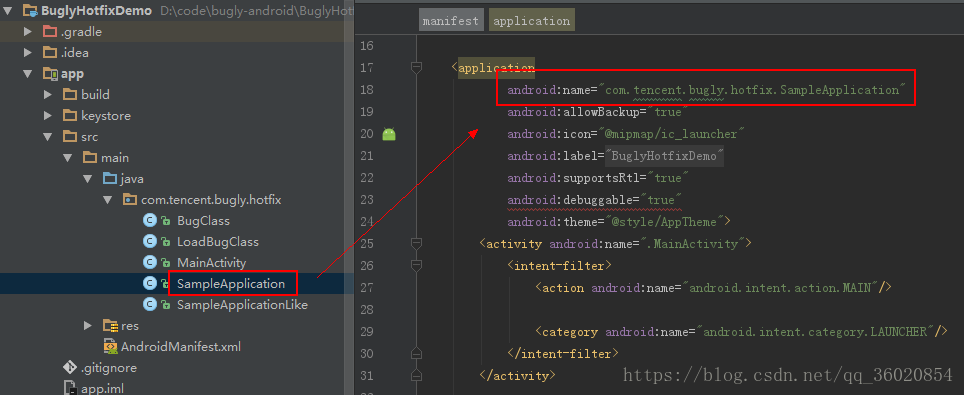Collapse the BuglyHotfixDemo project root arrow

tap(8, 10)
